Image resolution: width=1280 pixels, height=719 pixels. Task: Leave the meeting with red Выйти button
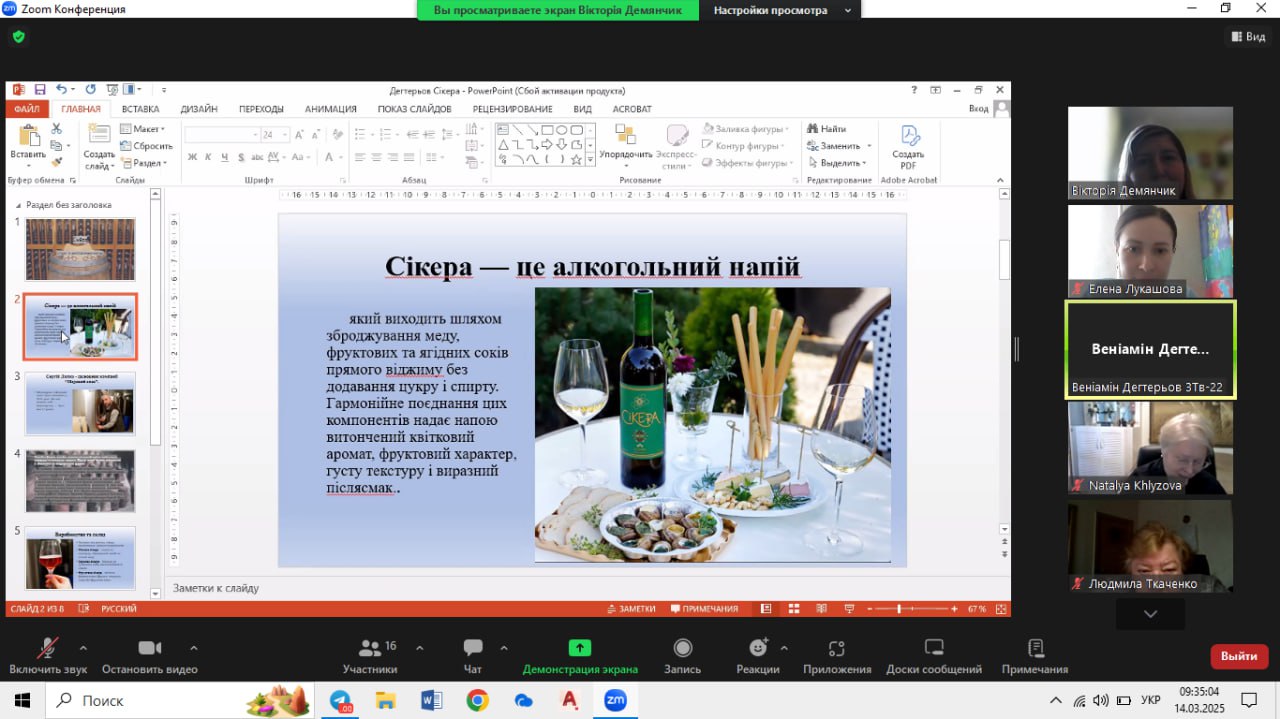1239,656
